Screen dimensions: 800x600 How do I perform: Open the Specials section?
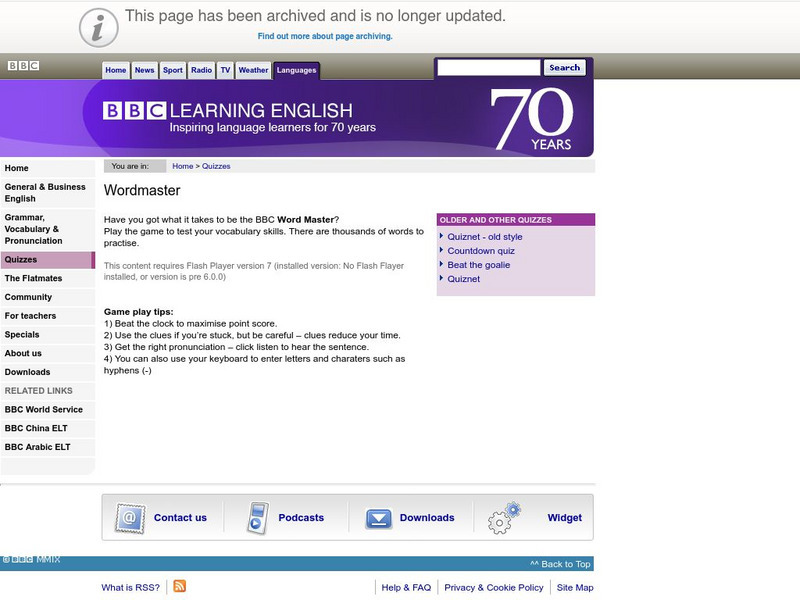(47, 335)
